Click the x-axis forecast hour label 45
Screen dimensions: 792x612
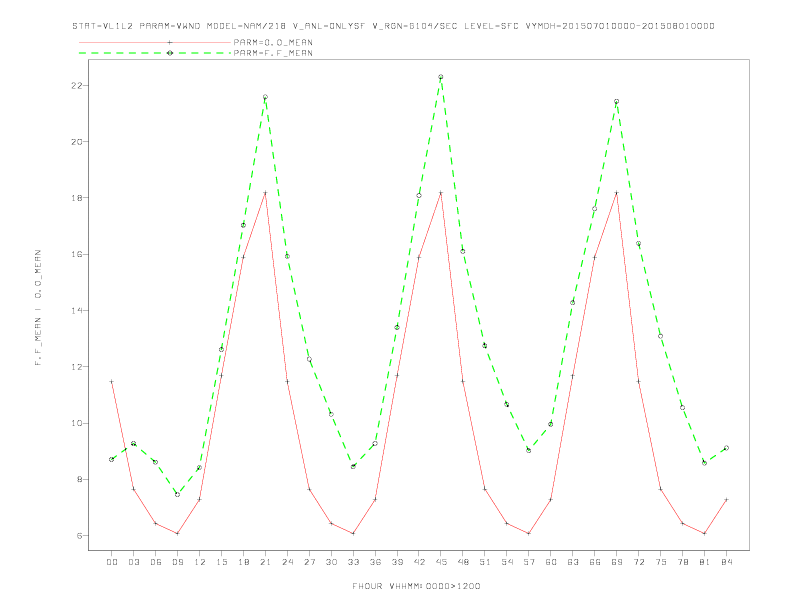441,562
